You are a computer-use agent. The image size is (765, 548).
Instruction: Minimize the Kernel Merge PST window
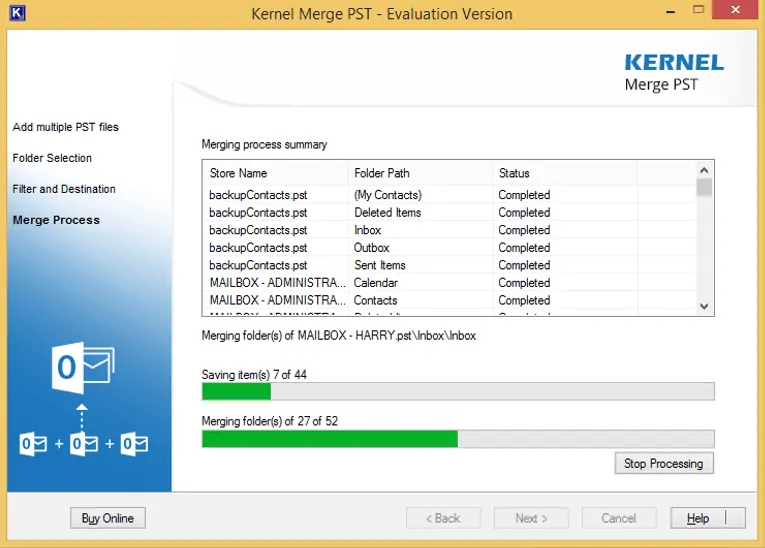tap(671, 11)
